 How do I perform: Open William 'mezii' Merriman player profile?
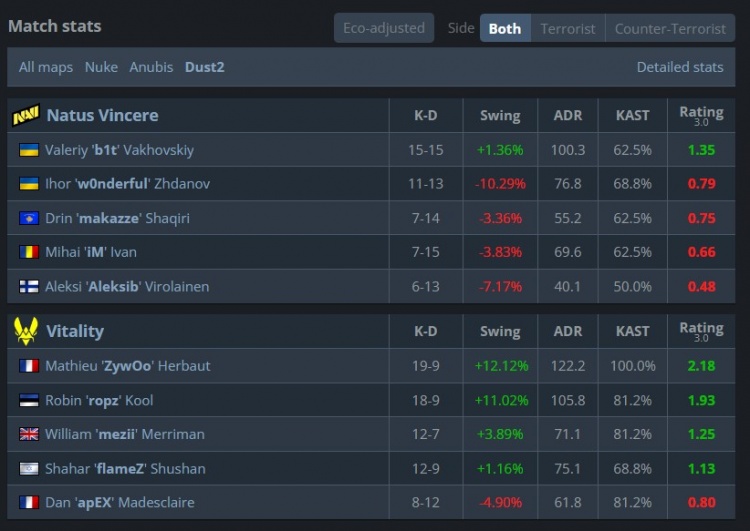pyautogui.click(x=125, y=434)
